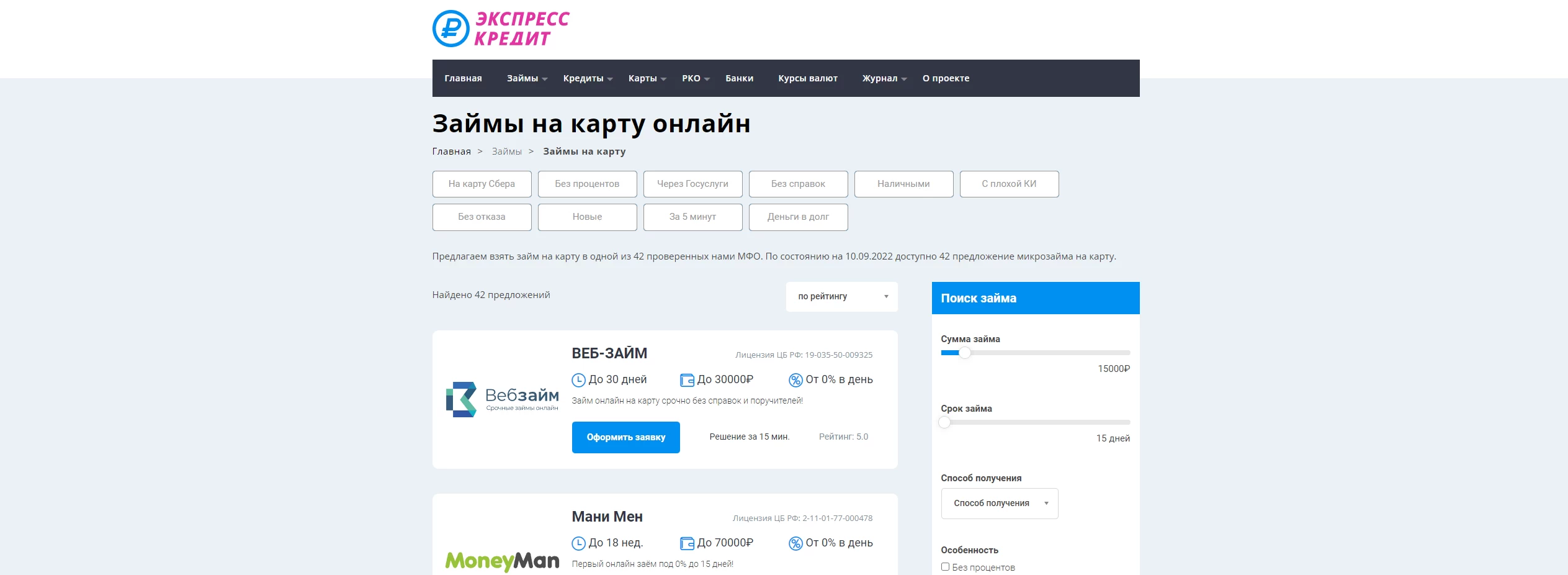Click the Оформить заявку button for ВЕБ-ЗАЙМ
Viewport: 1568px width, 575px height.
(x=625, y=437)
